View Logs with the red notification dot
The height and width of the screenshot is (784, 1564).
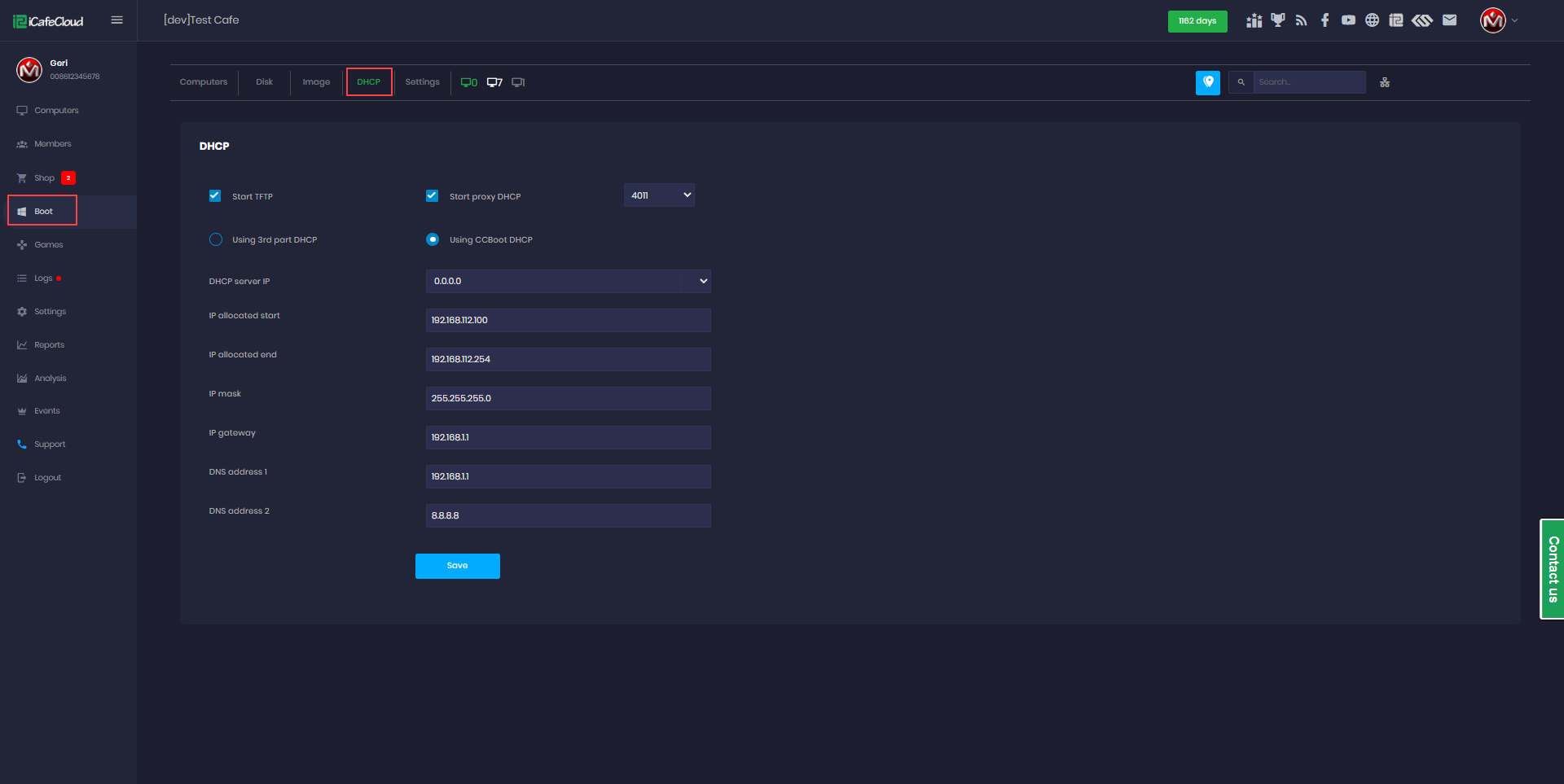click(x=45, y=278)
